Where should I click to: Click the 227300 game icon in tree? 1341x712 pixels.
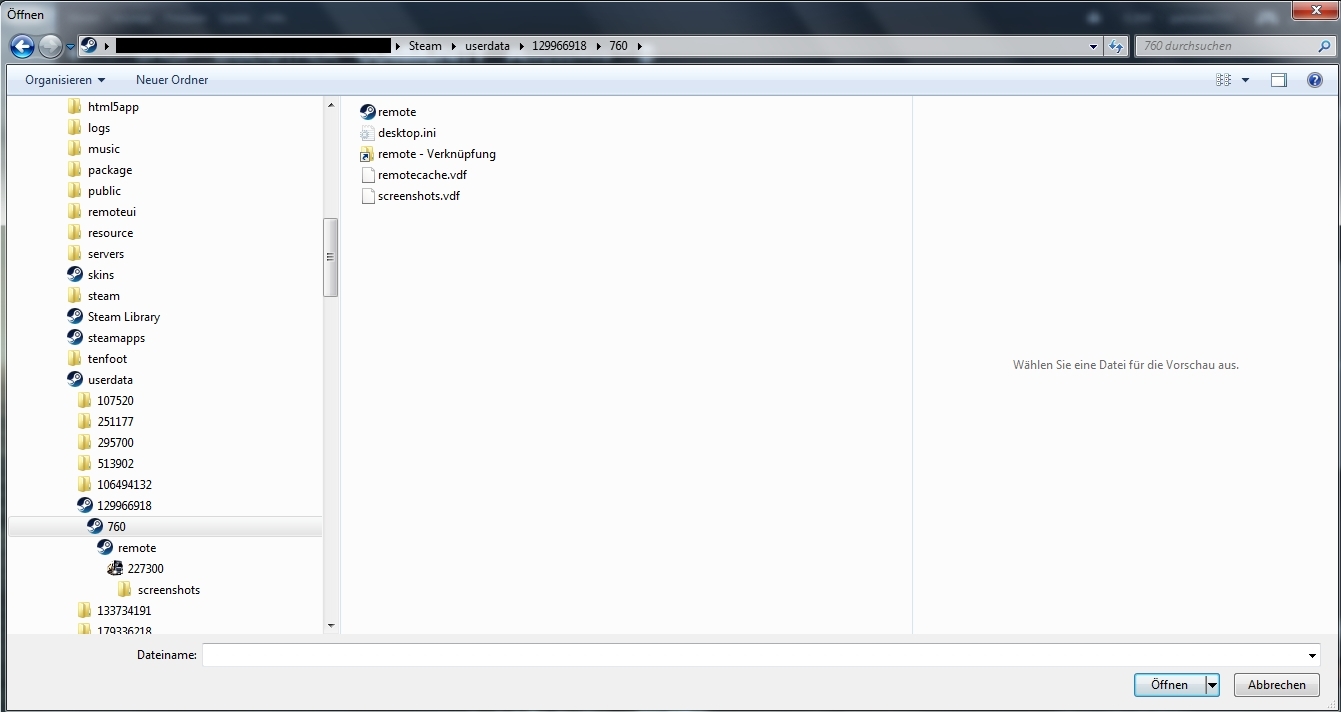115,568
